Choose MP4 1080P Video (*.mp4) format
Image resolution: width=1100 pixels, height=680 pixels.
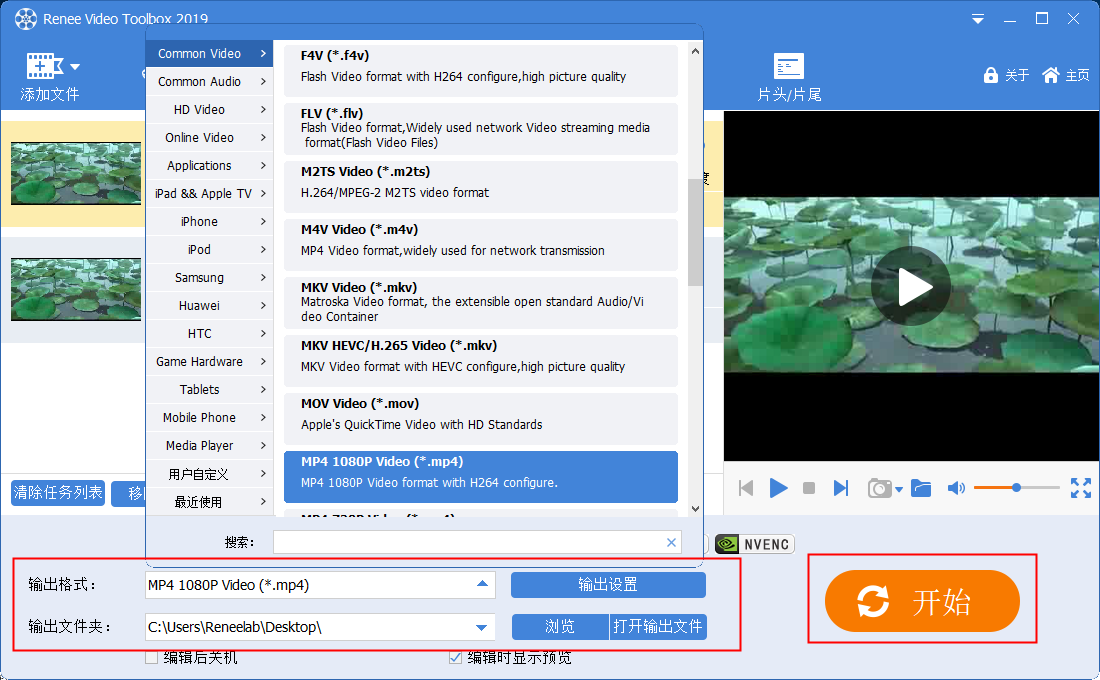(x=481, y=476)
